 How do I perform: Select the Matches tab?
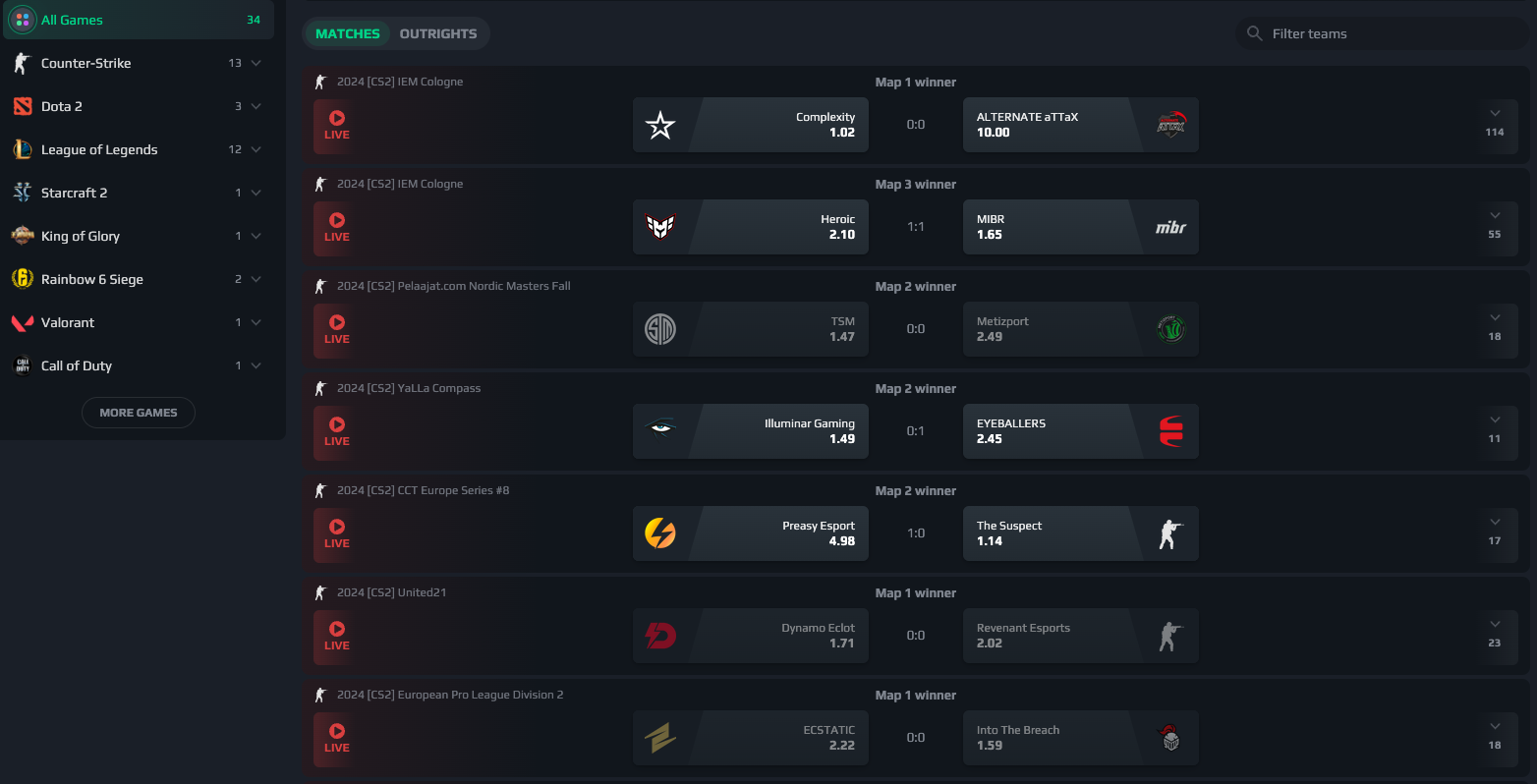pos(347,33)
